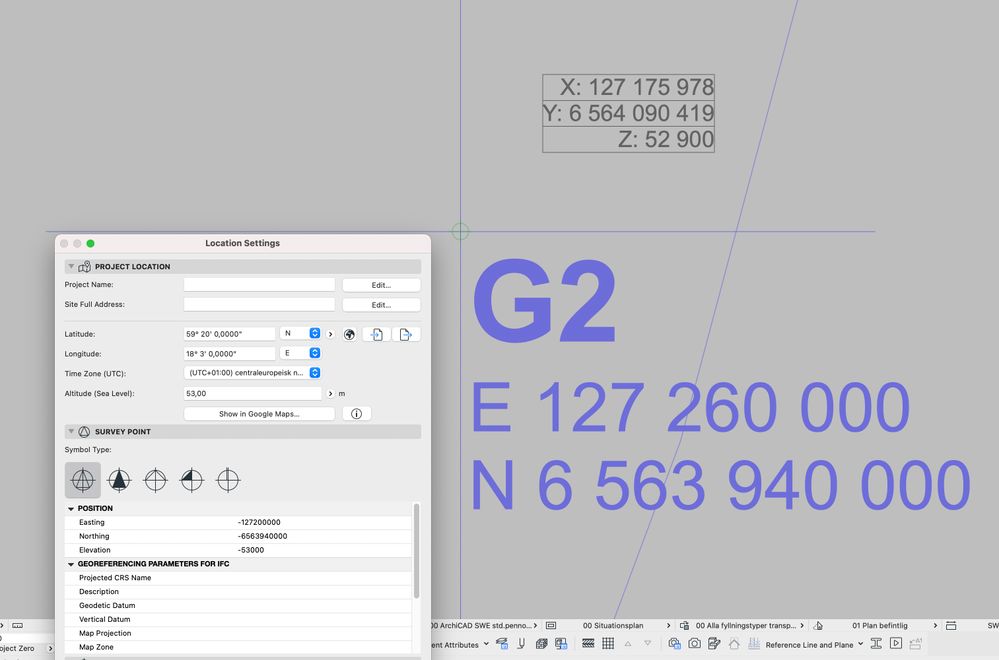Image resolution: width=999 pixels, height=660 pixels.
Task: Click the arrow next to latitude hemisphere
Action: pyautogui.click(x=330, y=334)
